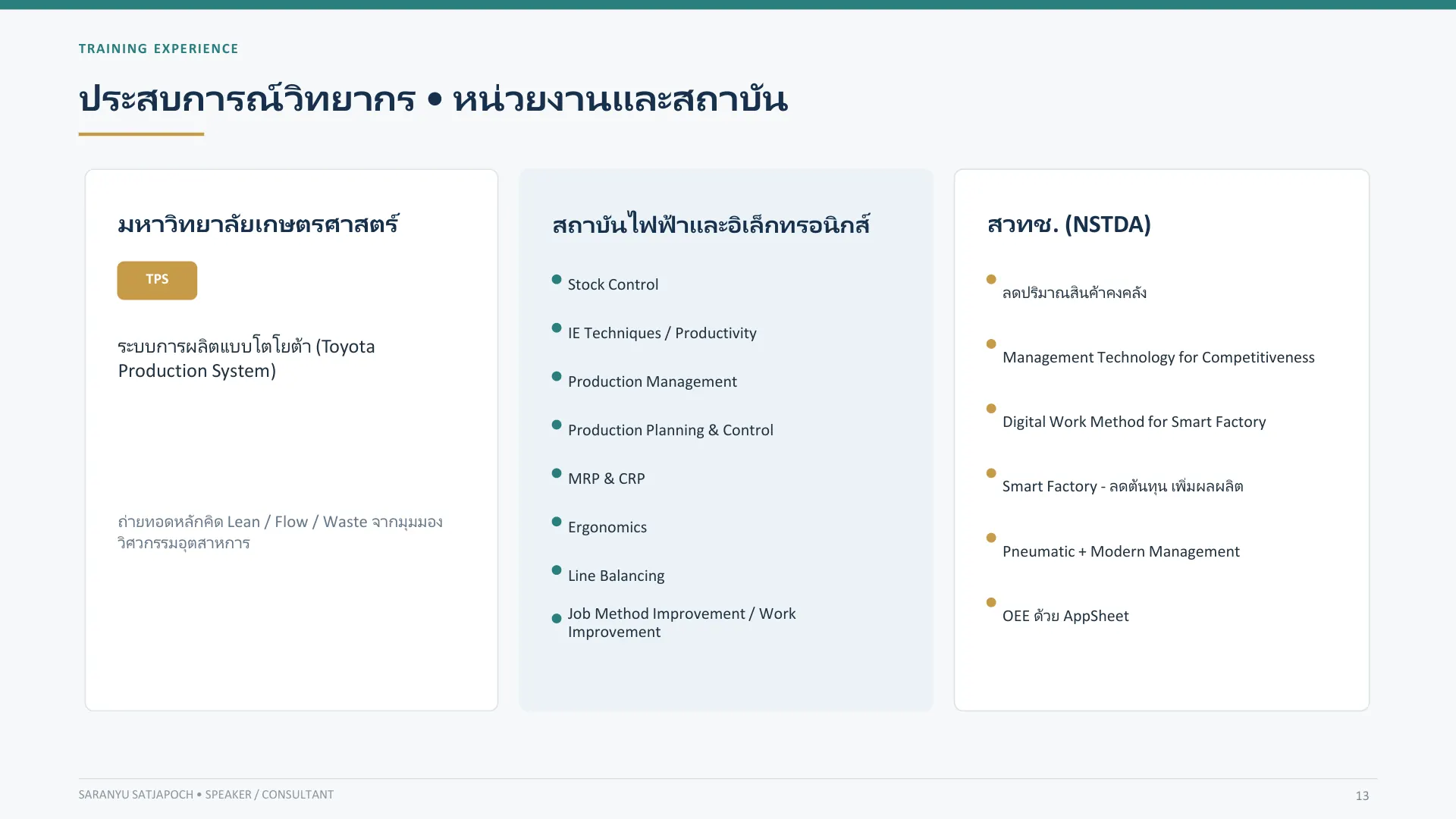Select the สวทช. (NSTDA) heading
This screenshot has width=1456, height=819.
(x=1069, y=224)
